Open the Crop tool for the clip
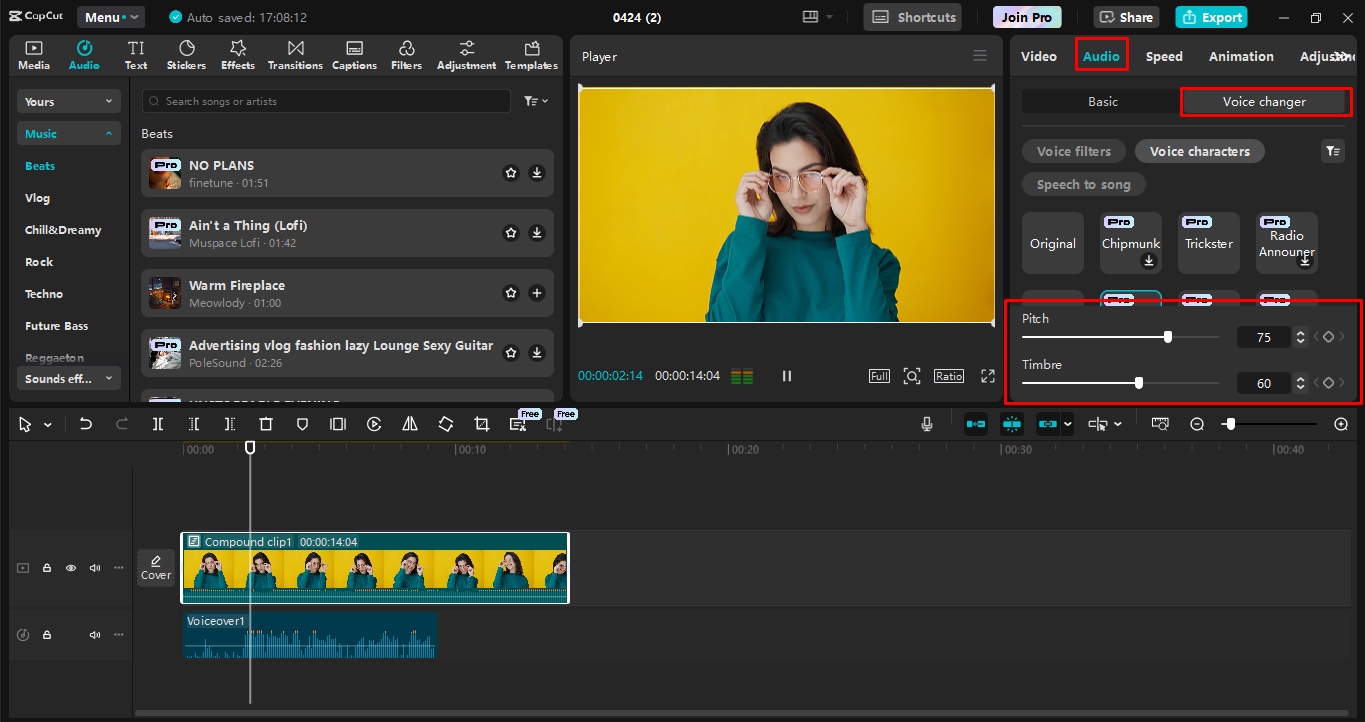1365x722 pixels. click(481, 424)
